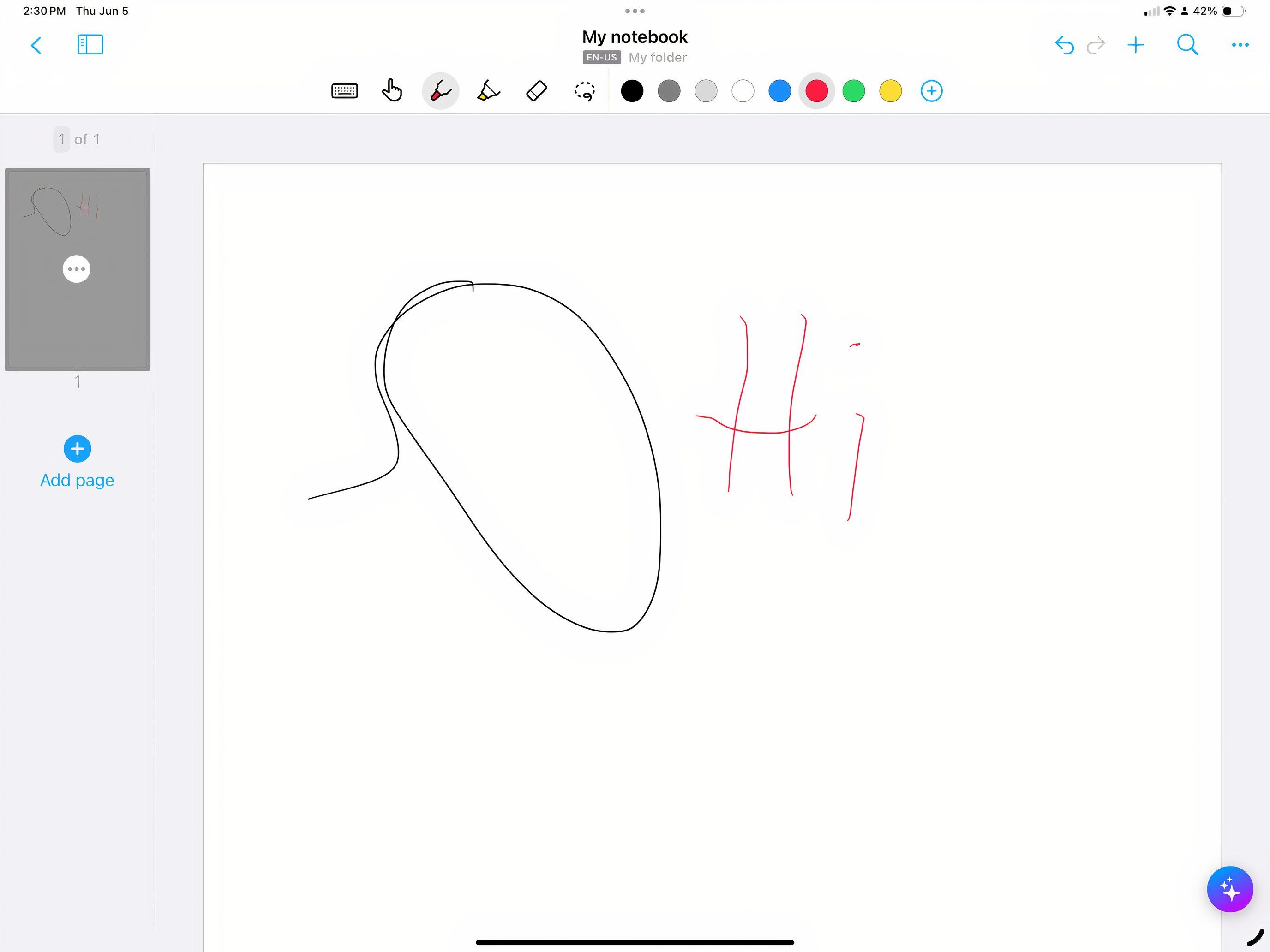Tap the EN-US language label
Viewport: 1270px width, 952px height.
tap(601, 57)
